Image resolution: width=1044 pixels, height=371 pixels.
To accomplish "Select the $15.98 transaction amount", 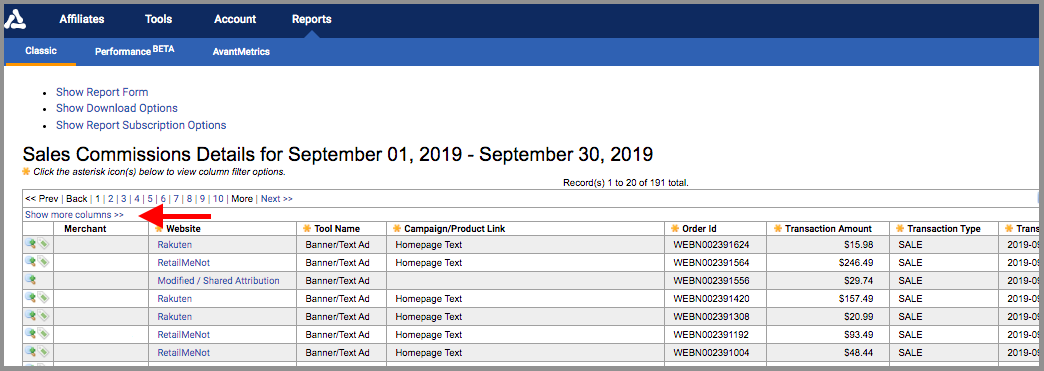I will [x=858, y=244].
